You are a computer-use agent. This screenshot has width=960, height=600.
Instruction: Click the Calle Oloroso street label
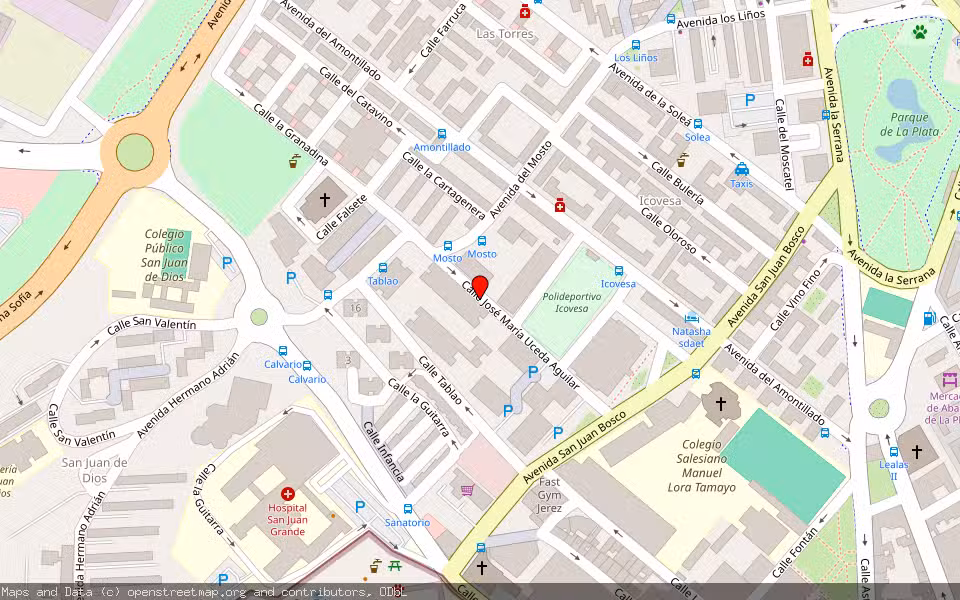(669, 231)
